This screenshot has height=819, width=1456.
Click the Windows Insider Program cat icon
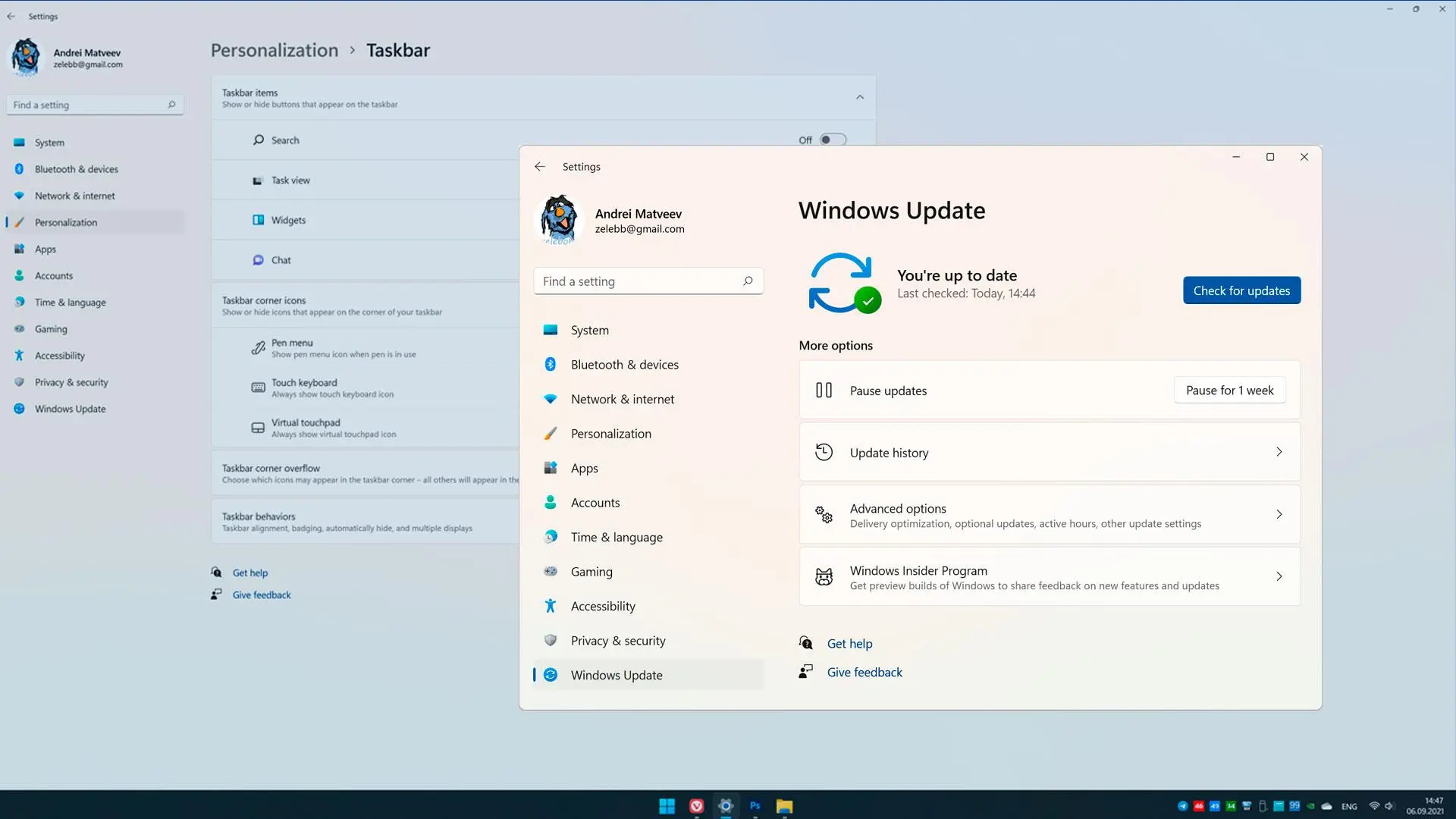click(x=824, y=577)
